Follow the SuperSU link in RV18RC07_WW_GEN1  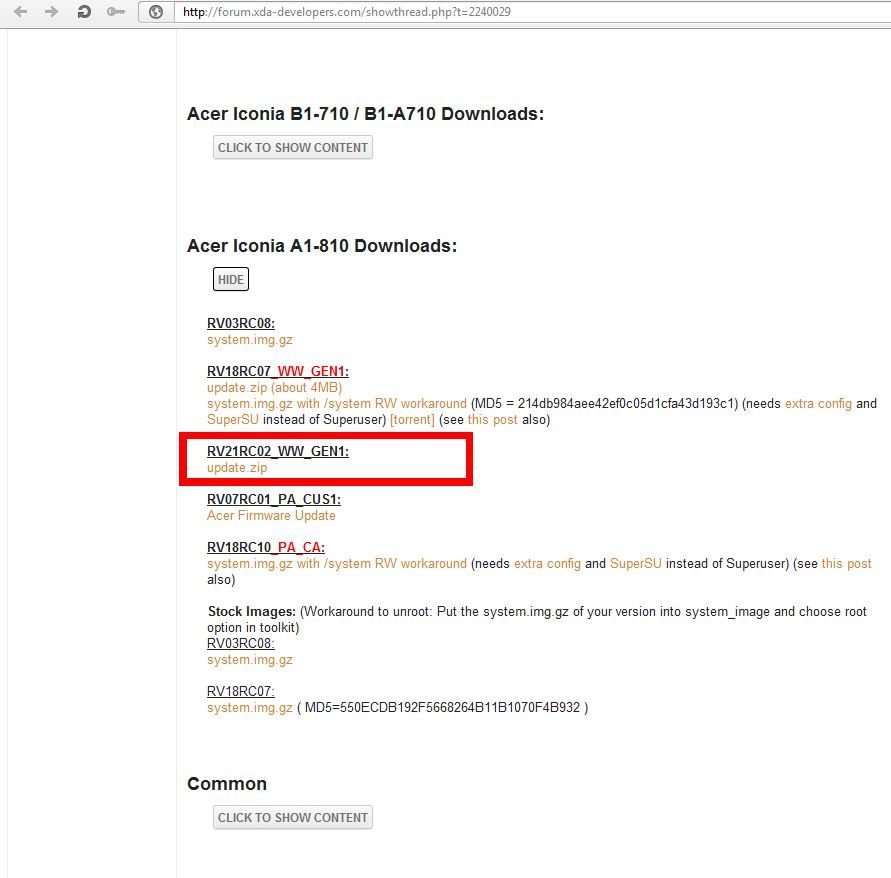(x=232, y=419)
